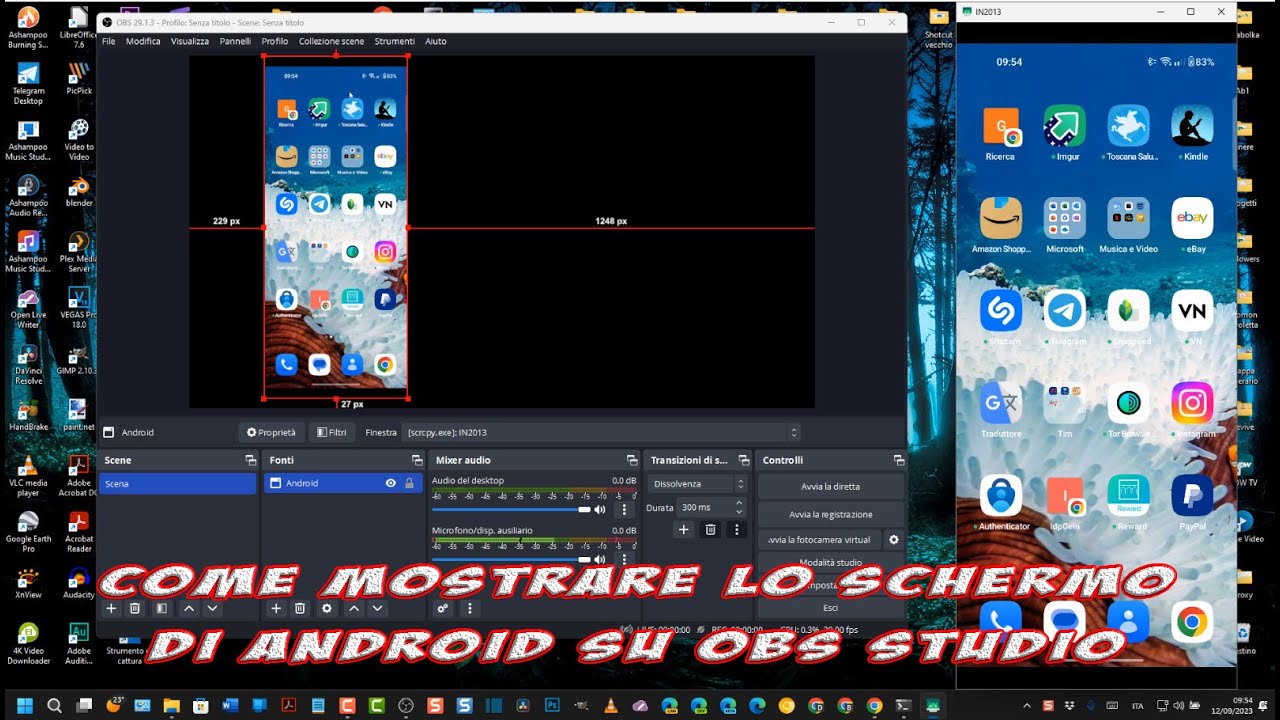Open the File menu in OBS
This screenshot has height=720, width=1280.
coord(108,41)
